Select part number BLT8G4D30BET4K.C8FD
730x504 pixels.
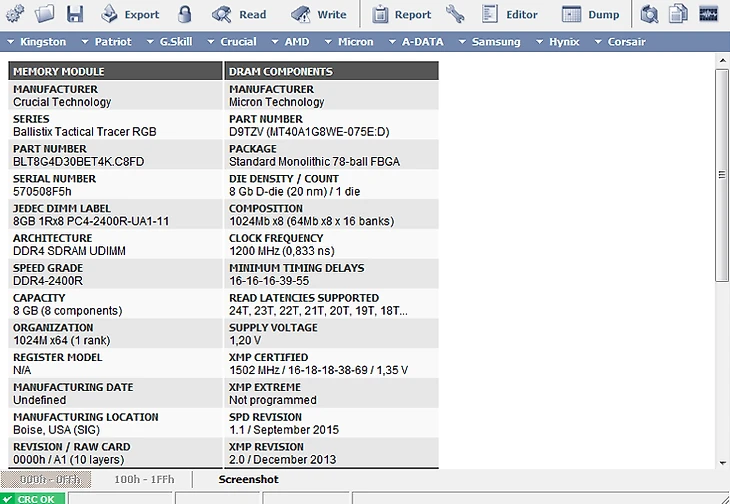tap(79, 162)
